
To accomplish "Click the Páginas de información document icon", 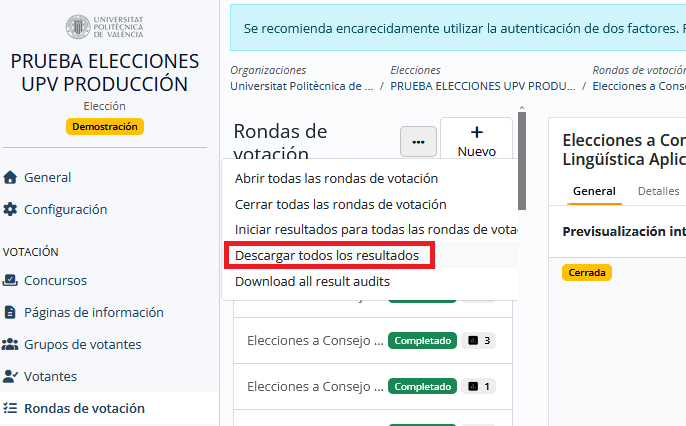I will coord(10,312).
